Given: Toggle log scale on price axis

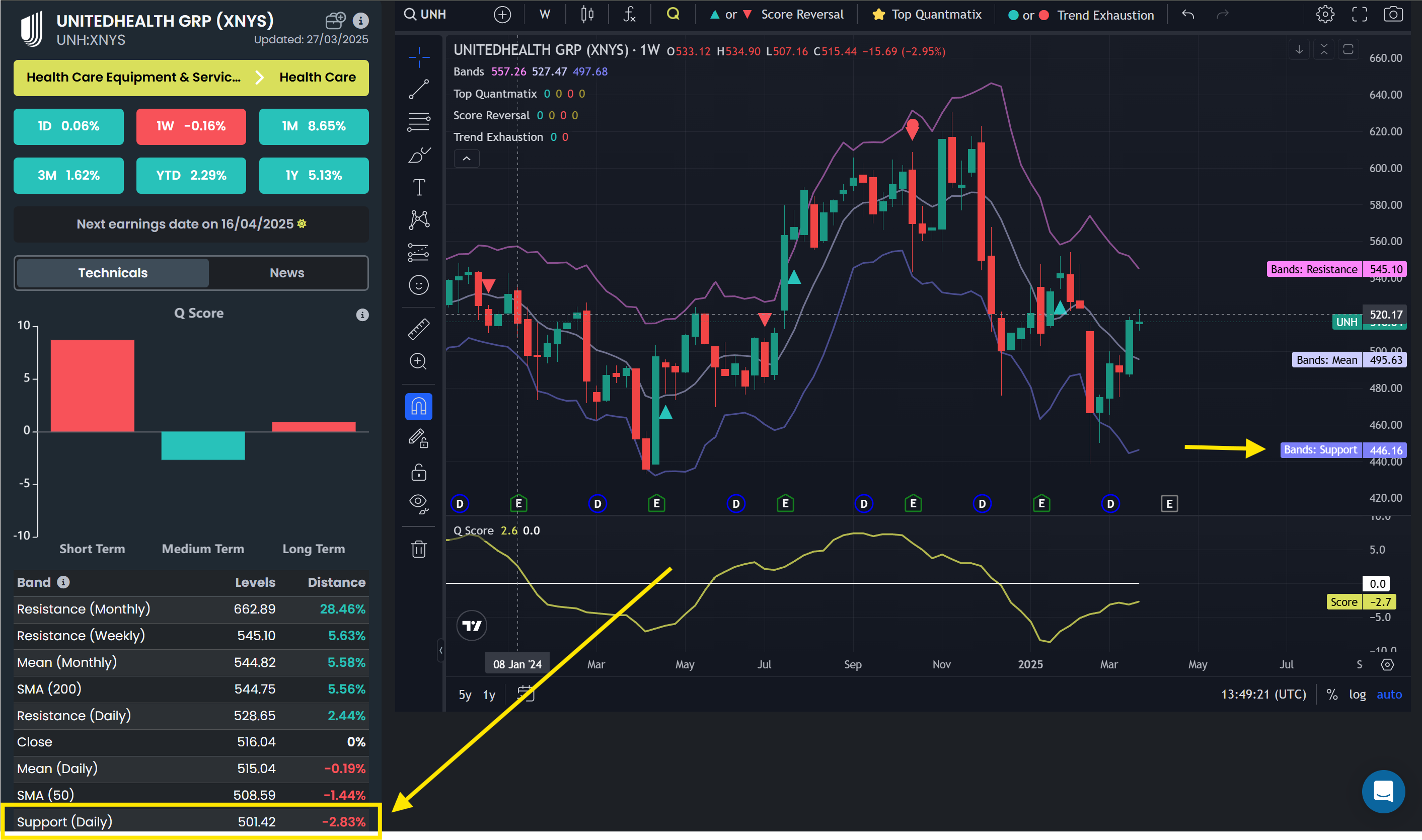Looking at the screenshot, I should click(1357, 694).
